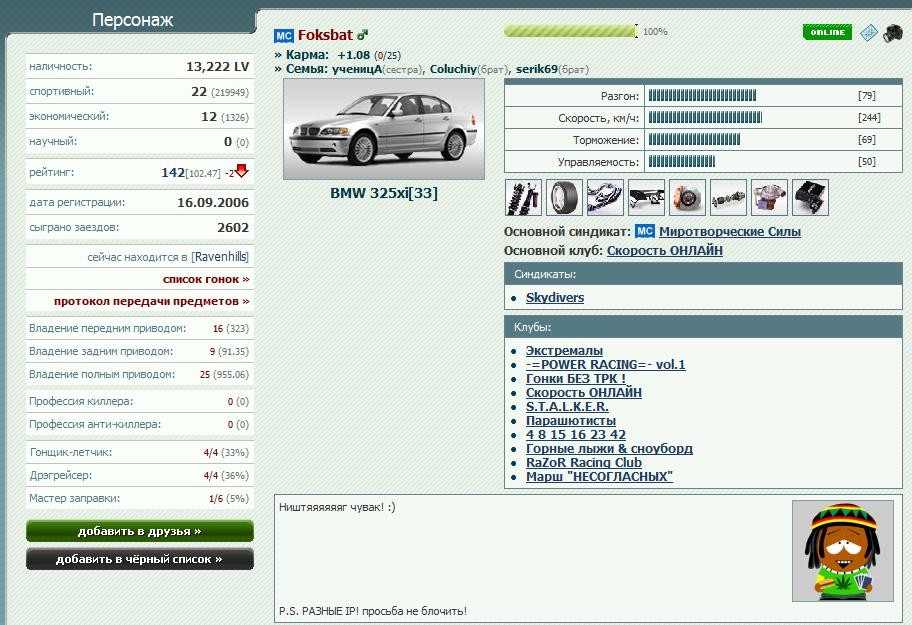
Task: Click the 'BMW 325xi[33]' car title
Action: [384, 193]
